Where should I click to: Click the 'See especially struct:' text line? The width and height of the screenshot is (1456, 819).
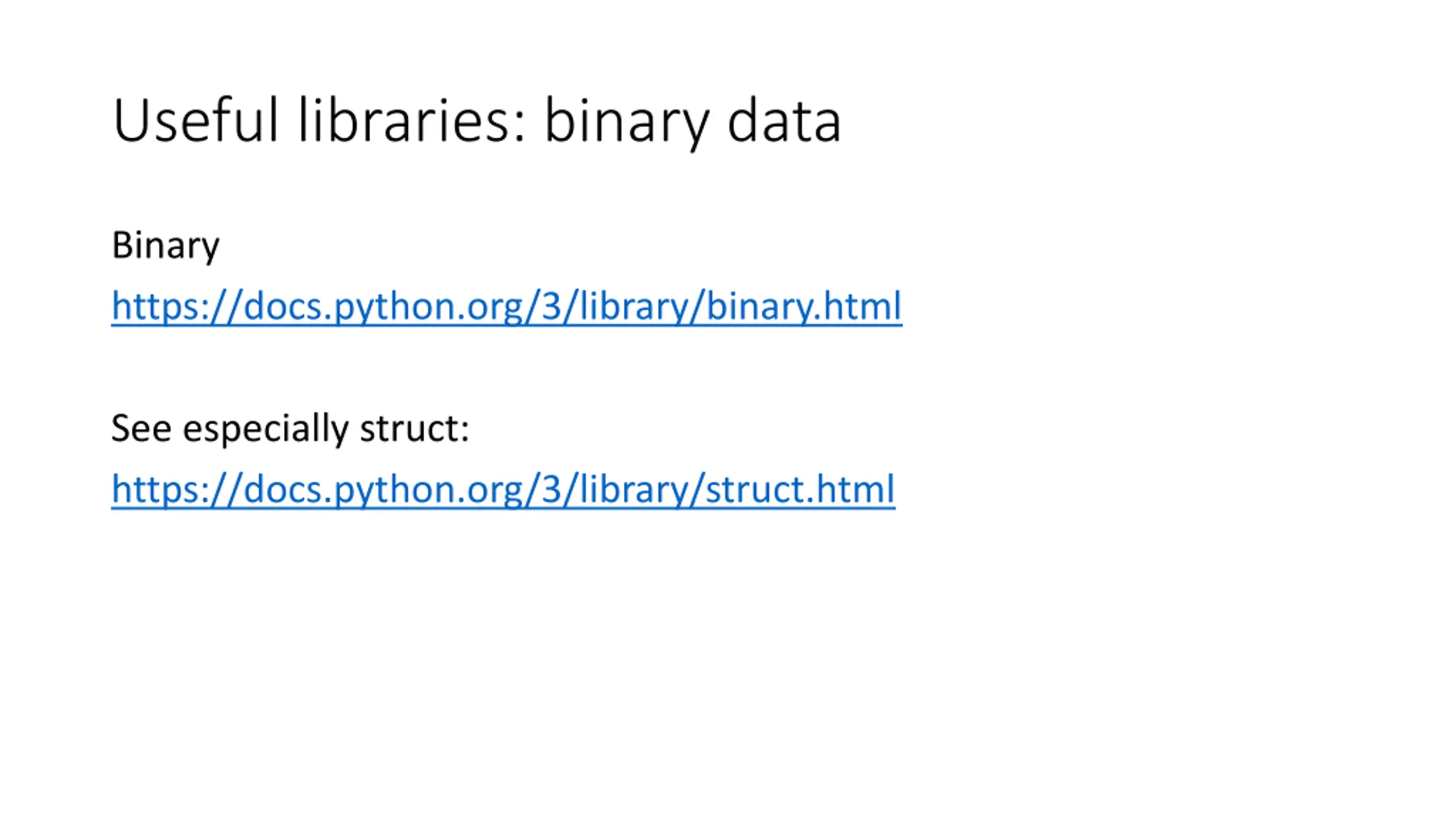(x=290, y=428)
